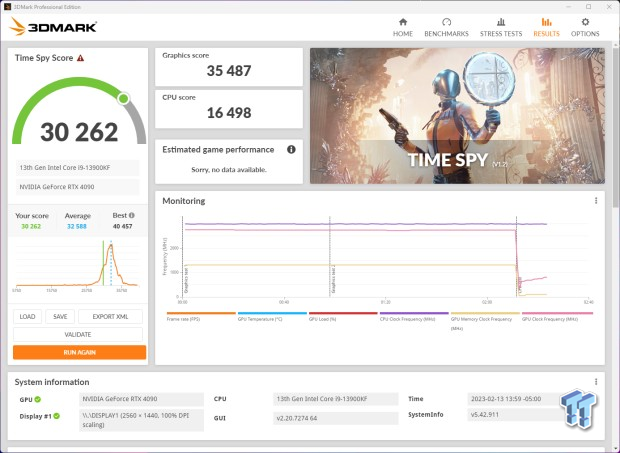Click Estimated game performance info icon
The image size is (620, 453).
pyautogui.click(x=291, y=149)
